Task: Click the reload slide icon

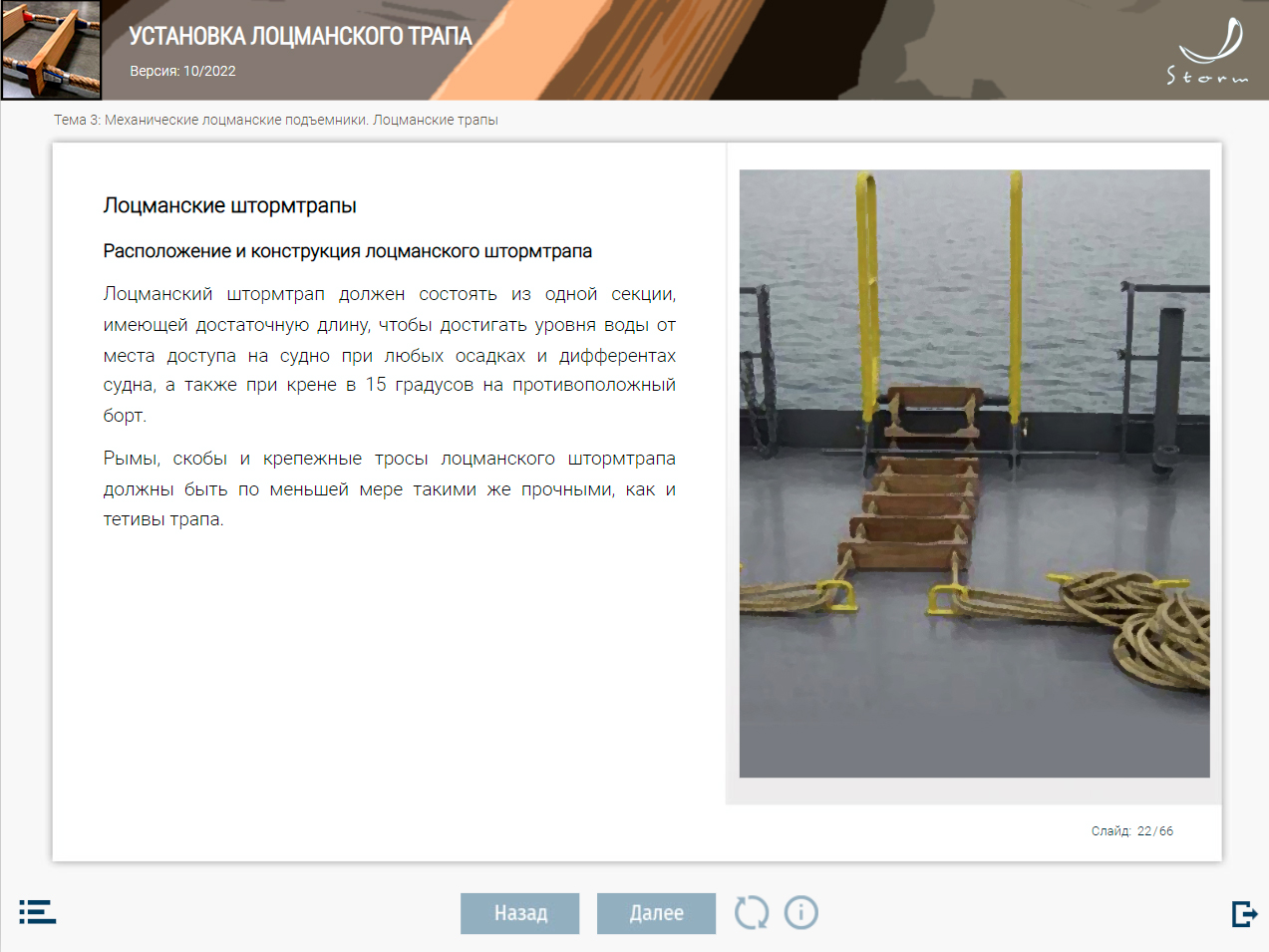Action: (x=752, y=912)
